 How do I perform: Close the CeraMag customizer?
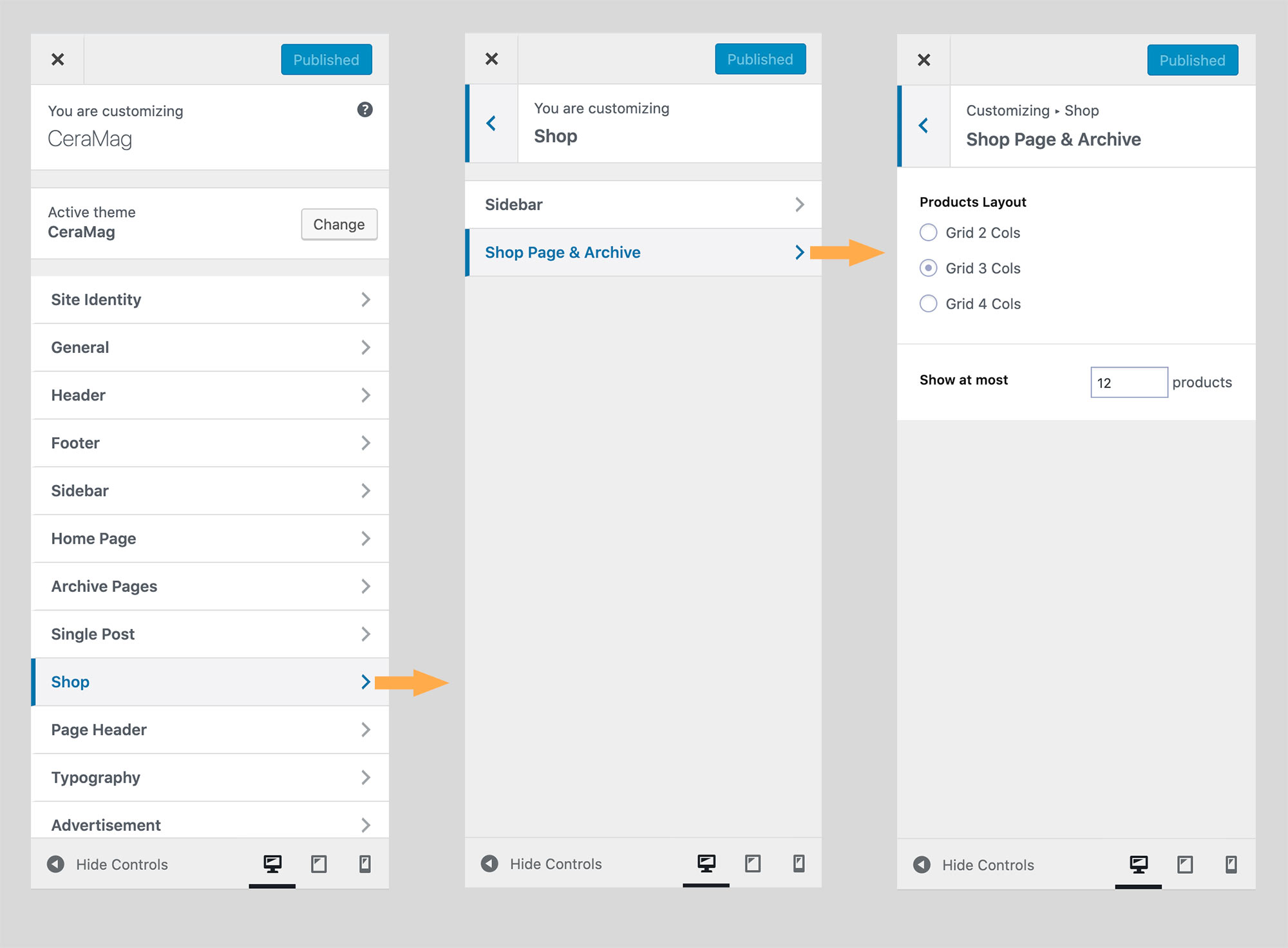(x=57, y=59)
